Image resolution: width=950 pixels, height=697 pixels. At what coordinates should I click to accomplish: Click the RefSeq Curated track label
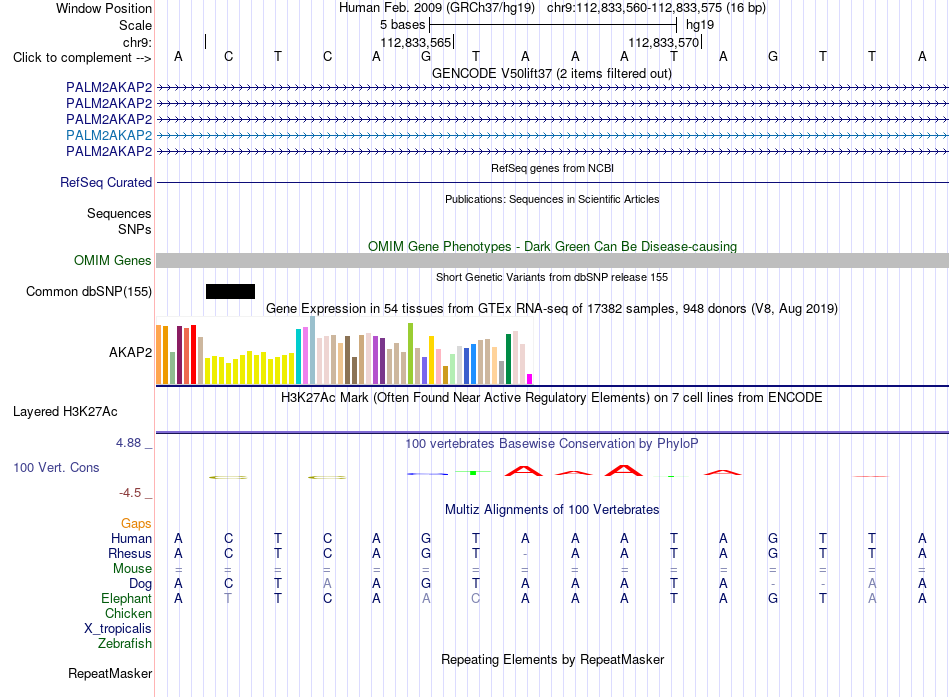click(106, 182)
